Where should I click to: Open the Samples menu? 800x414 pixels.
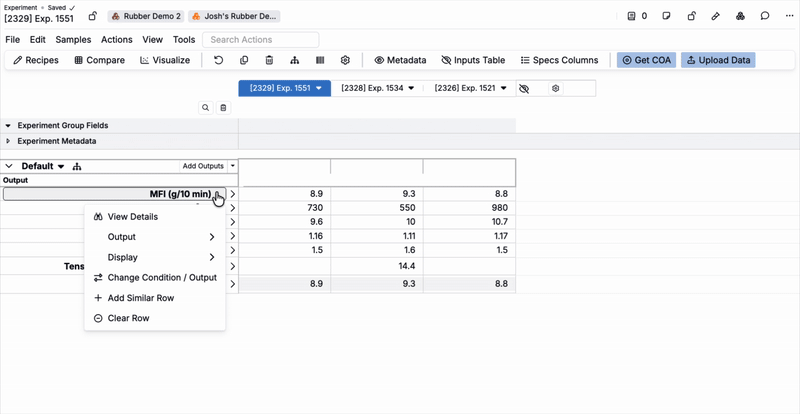tap(73, 40)
